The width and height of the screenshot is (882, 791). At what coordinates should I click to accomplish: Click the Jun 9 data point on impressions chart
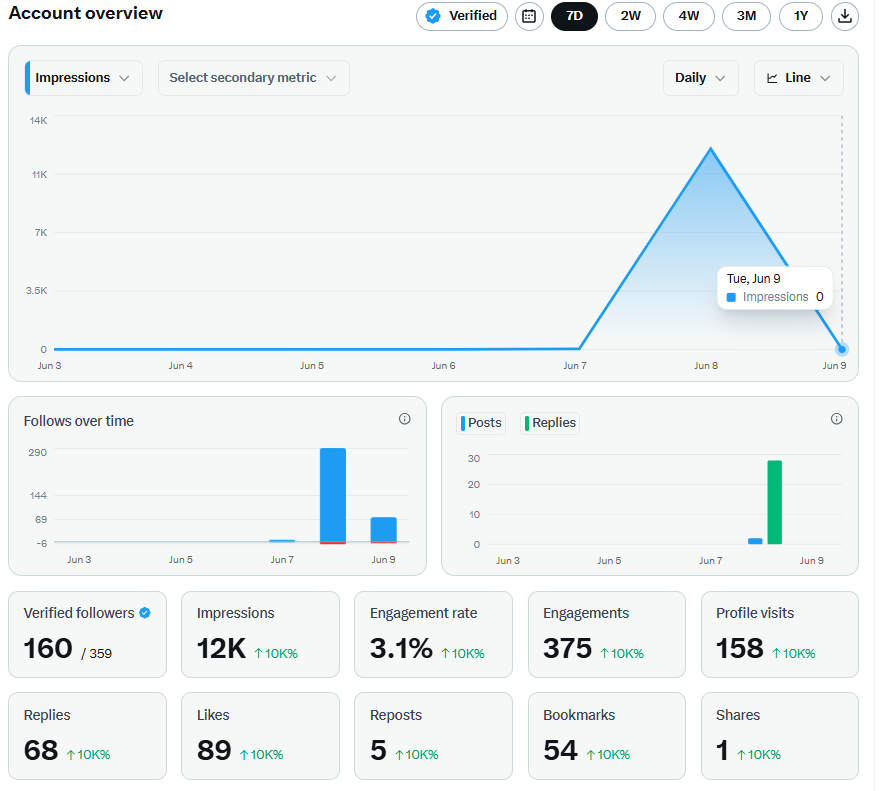click(x=842, y=349)
